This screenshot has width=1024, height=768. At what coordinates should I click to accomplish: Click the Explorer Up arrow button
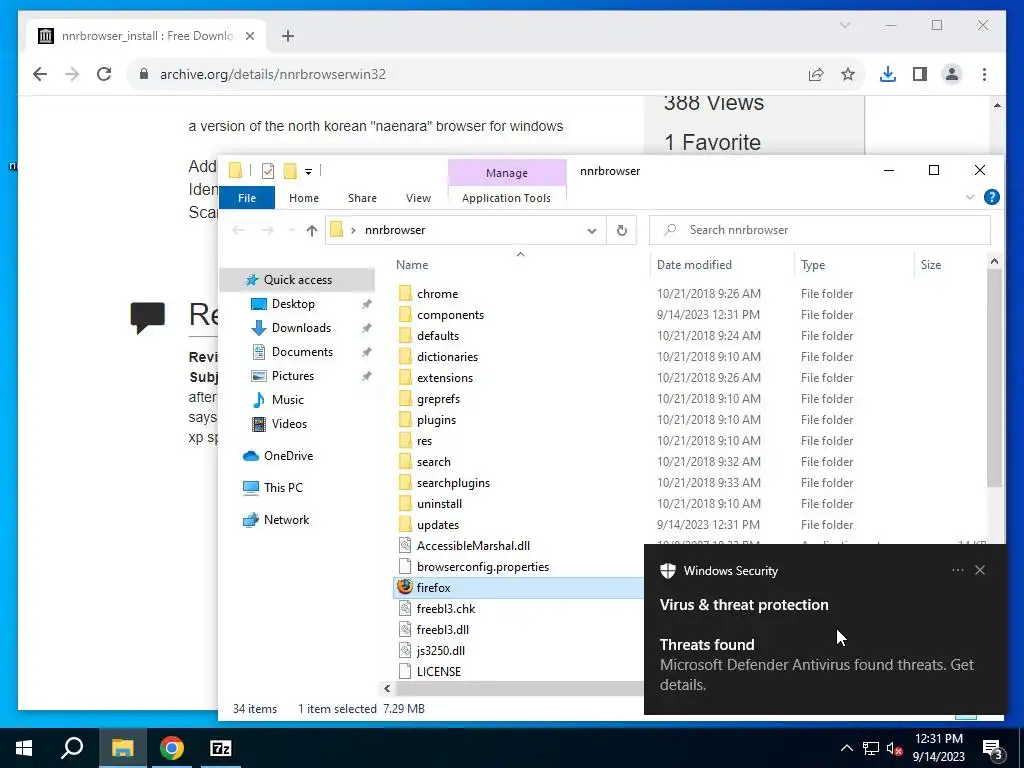pyautogui.click(x=312, y=230)
